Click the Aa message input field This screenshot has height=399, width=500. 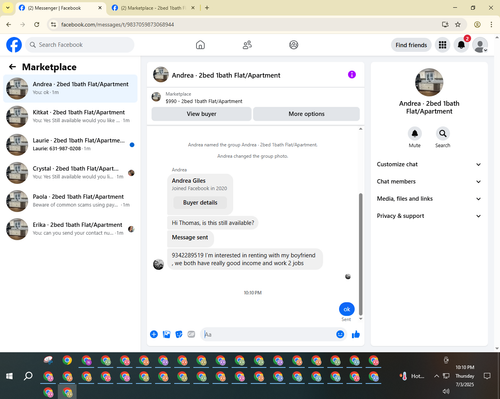268,334
